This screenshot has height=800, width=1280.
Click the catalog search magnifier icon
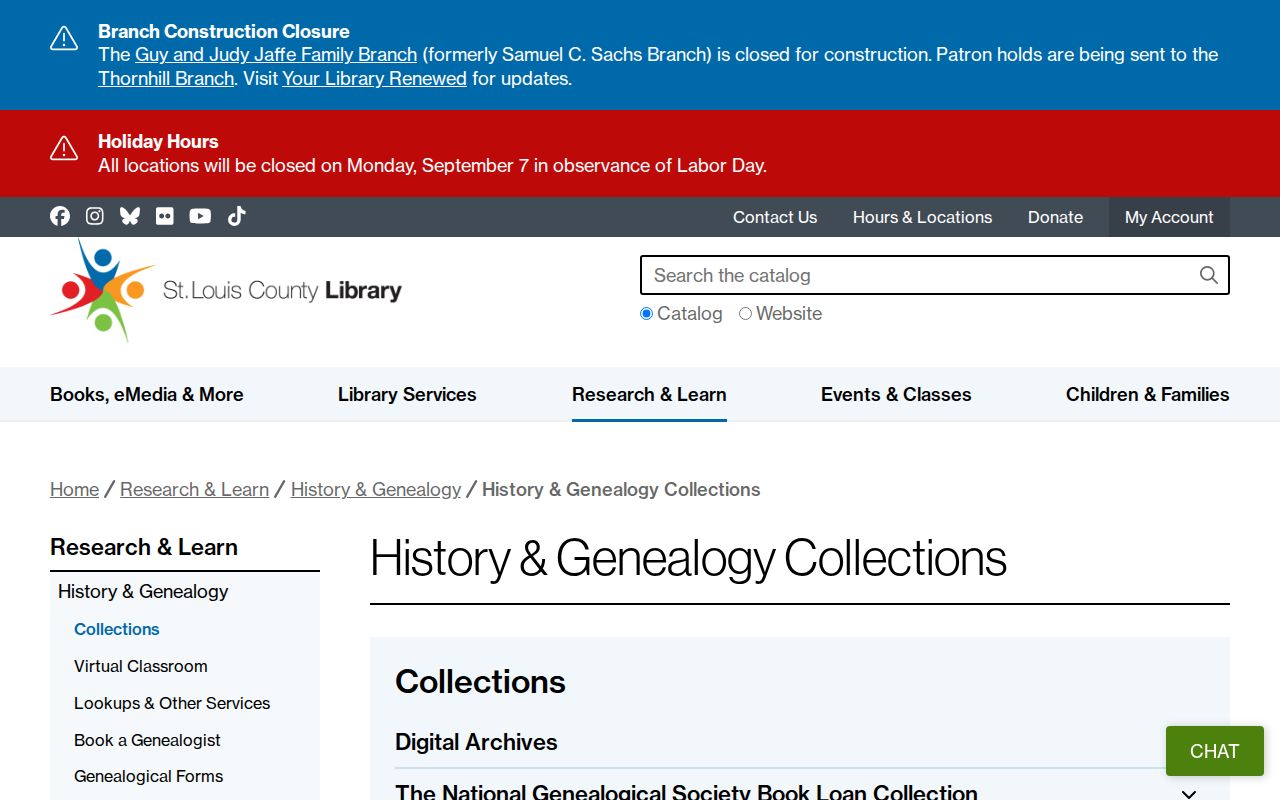(x=1208, y=275)
